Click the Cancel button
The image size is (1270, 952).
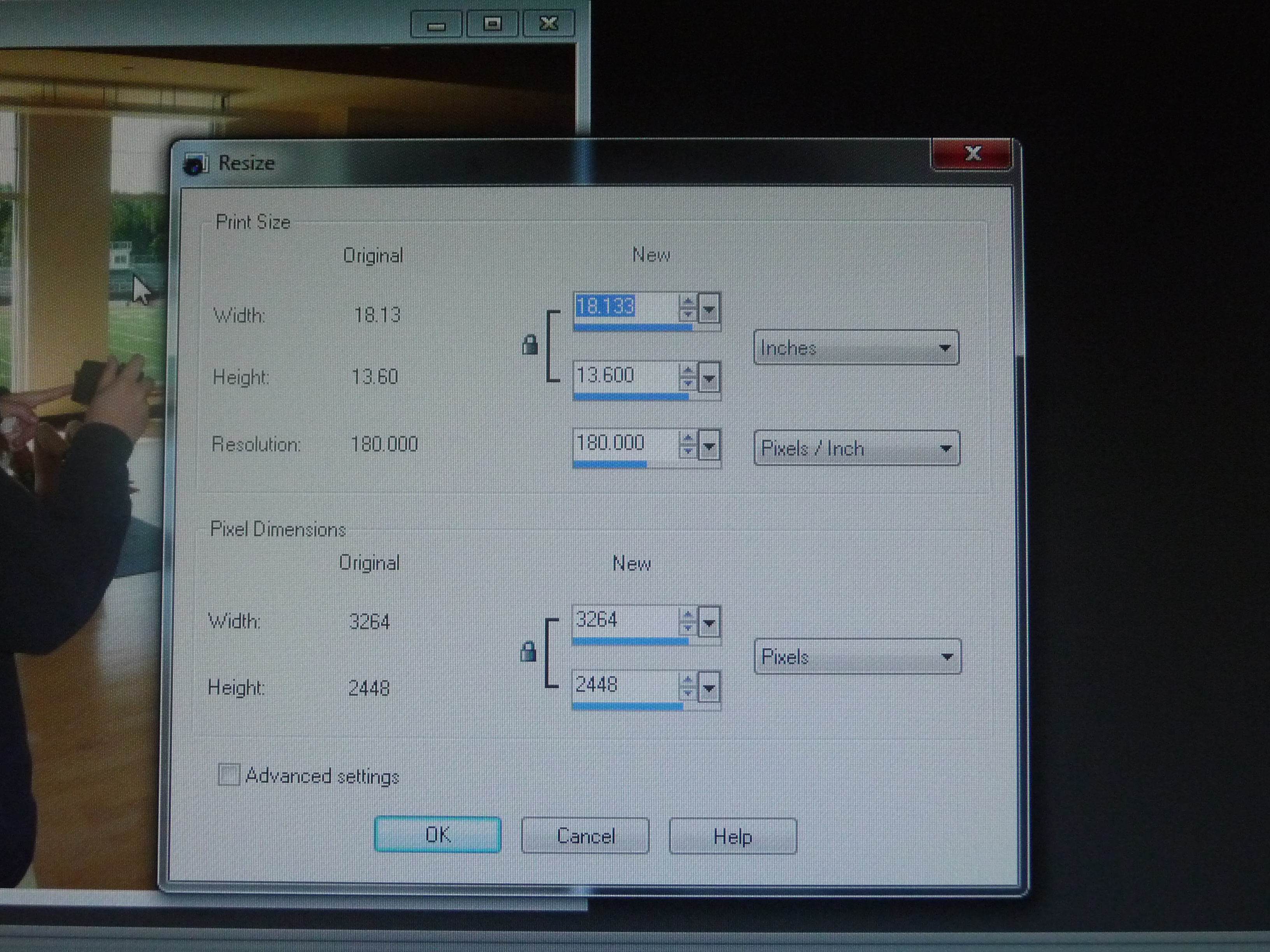pos(585,835)
